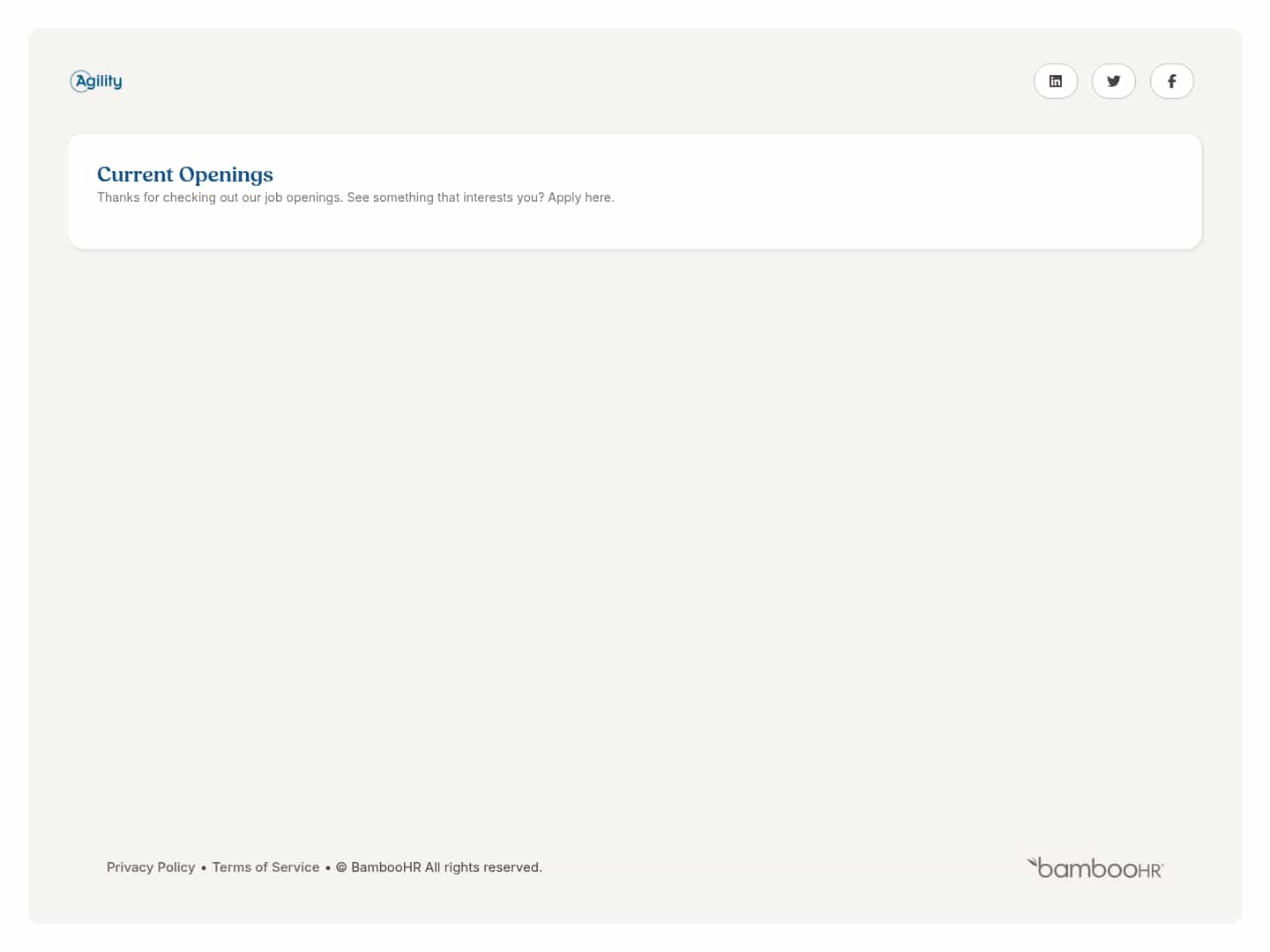
Task: Open the Terms of Service page
Action: pos(265,866)
